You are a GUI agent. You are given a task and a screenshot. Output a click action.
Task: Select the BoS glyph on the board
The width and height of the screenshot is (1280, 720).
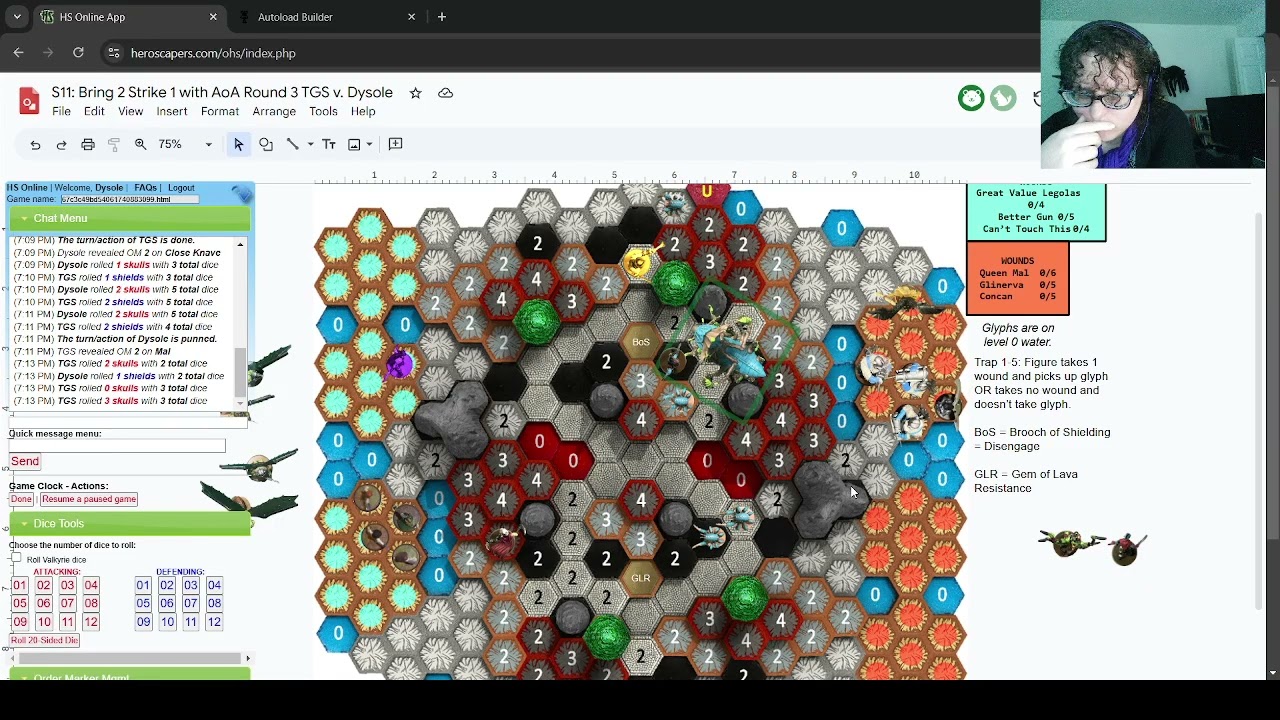[641, 343]
